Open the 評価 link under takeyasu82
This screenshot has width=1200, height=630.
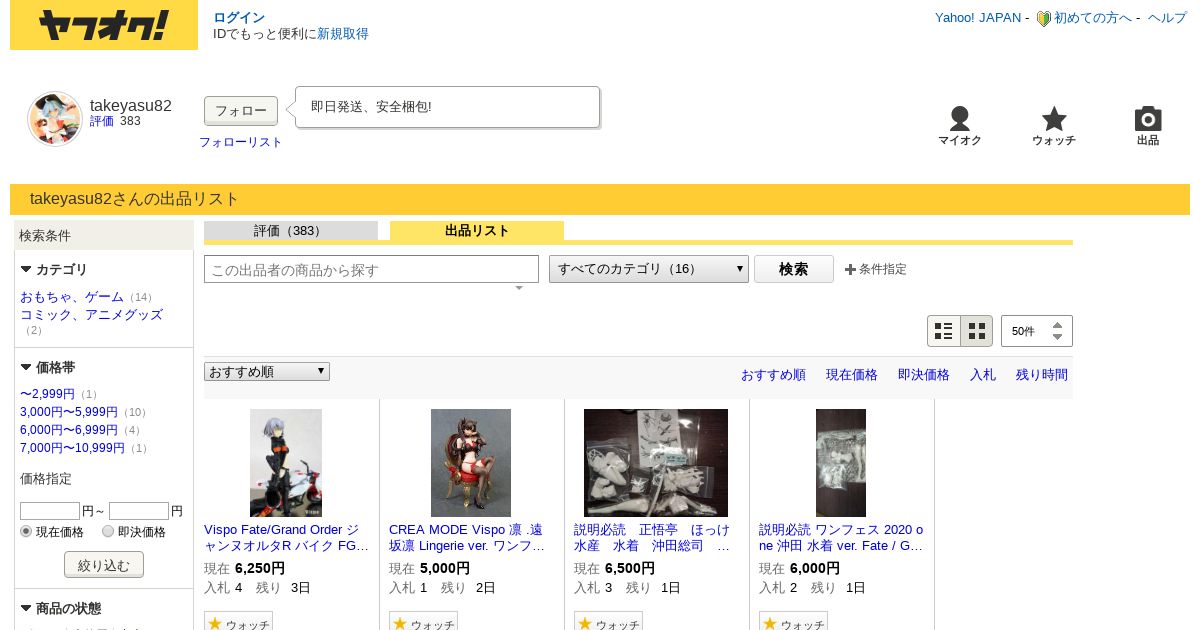click(102, 121)
